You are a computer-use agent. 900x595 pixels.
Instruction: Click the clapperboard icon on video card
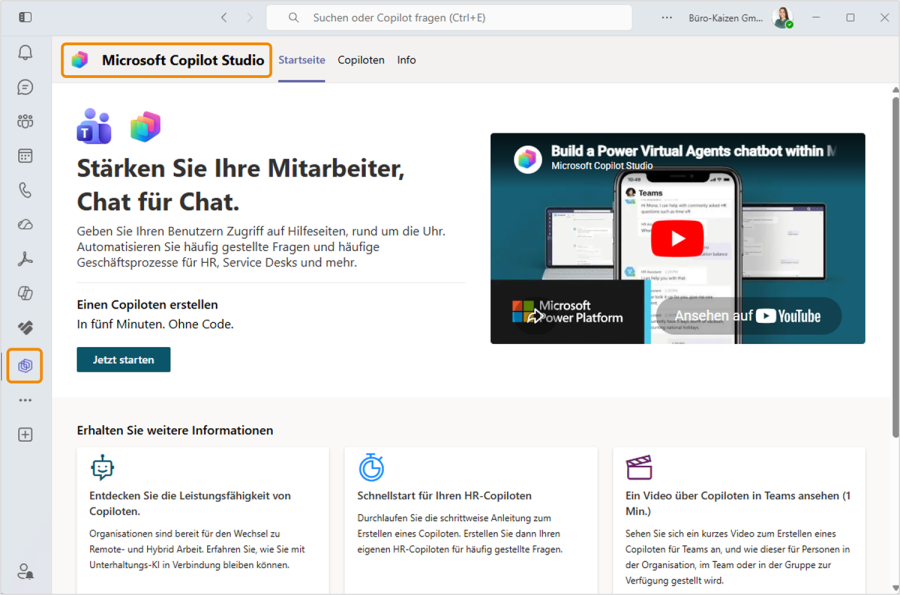point(639,468)
